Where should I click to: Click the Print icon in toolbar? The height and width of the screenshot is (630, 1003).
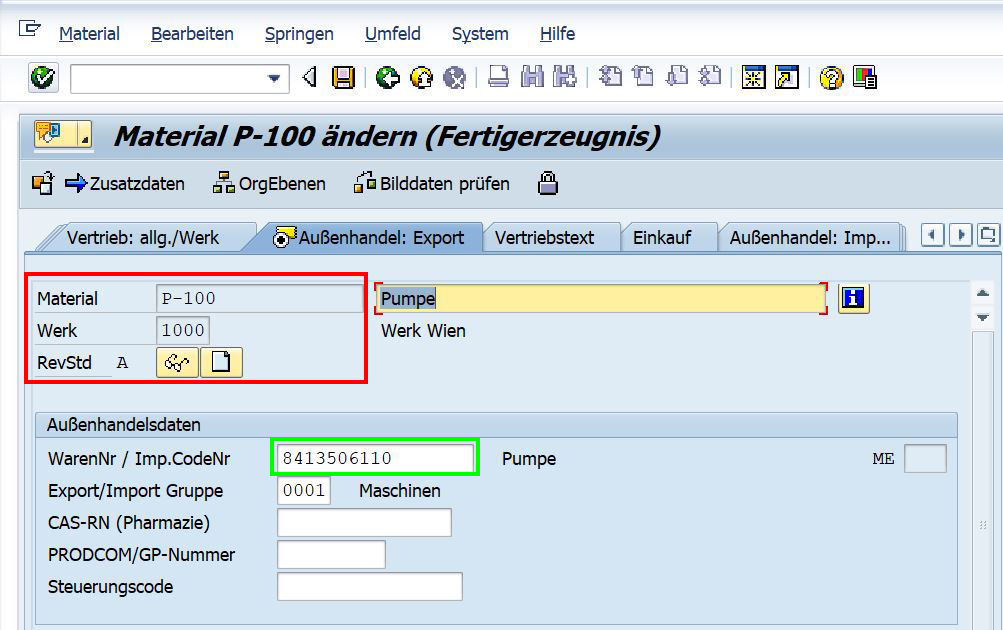point(499,78)
